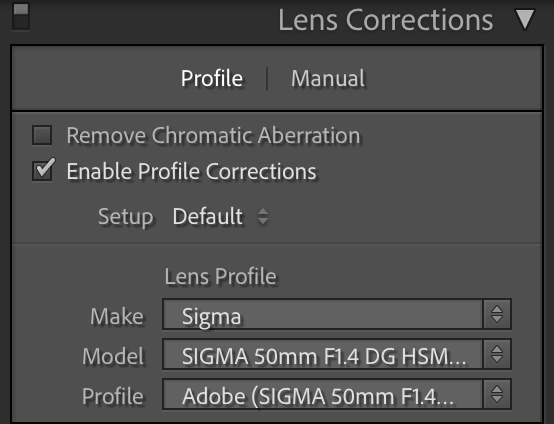This screenshot has height=424, width=554.
Task: Uncheck Enable Profile Corrections checkbox
Action: pos(42,171)
